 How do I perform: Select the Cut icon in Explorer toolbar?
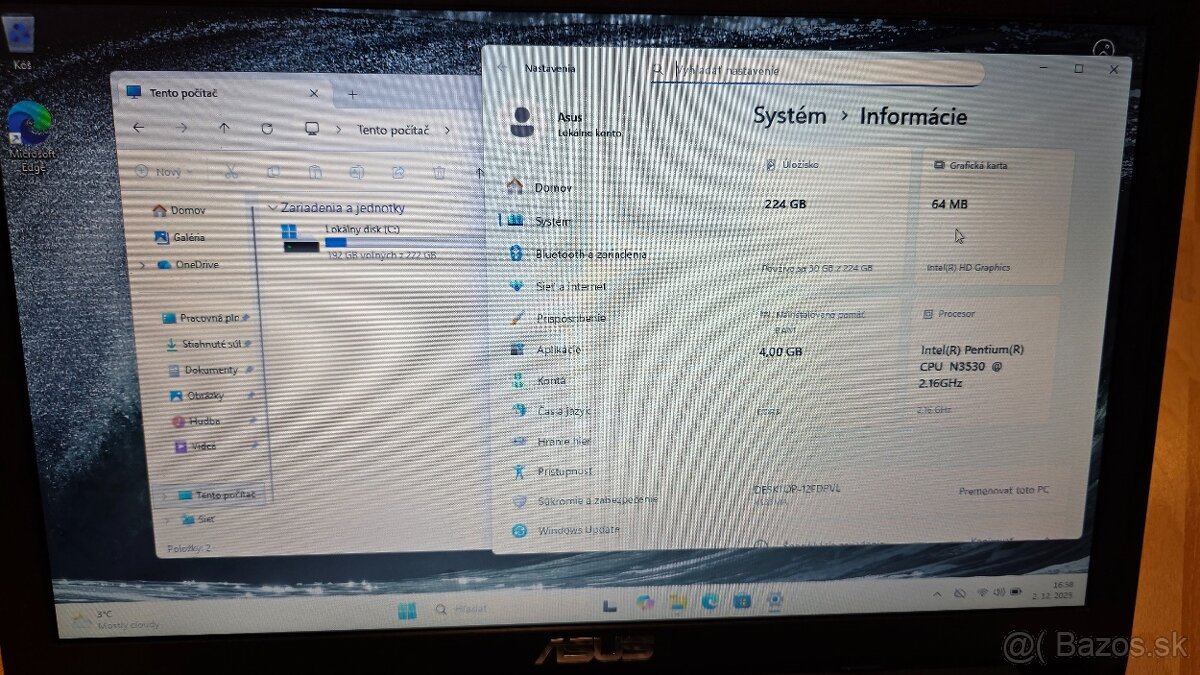231,172
